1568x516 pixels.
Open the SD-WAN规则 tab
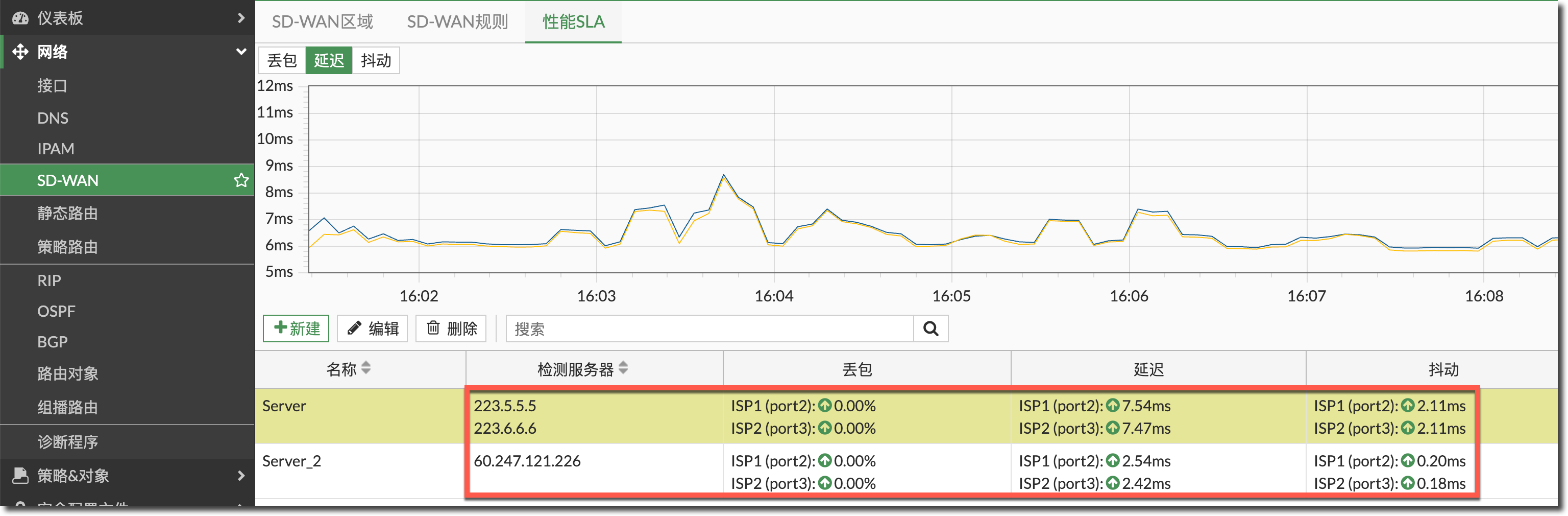(x=457, y=22)
